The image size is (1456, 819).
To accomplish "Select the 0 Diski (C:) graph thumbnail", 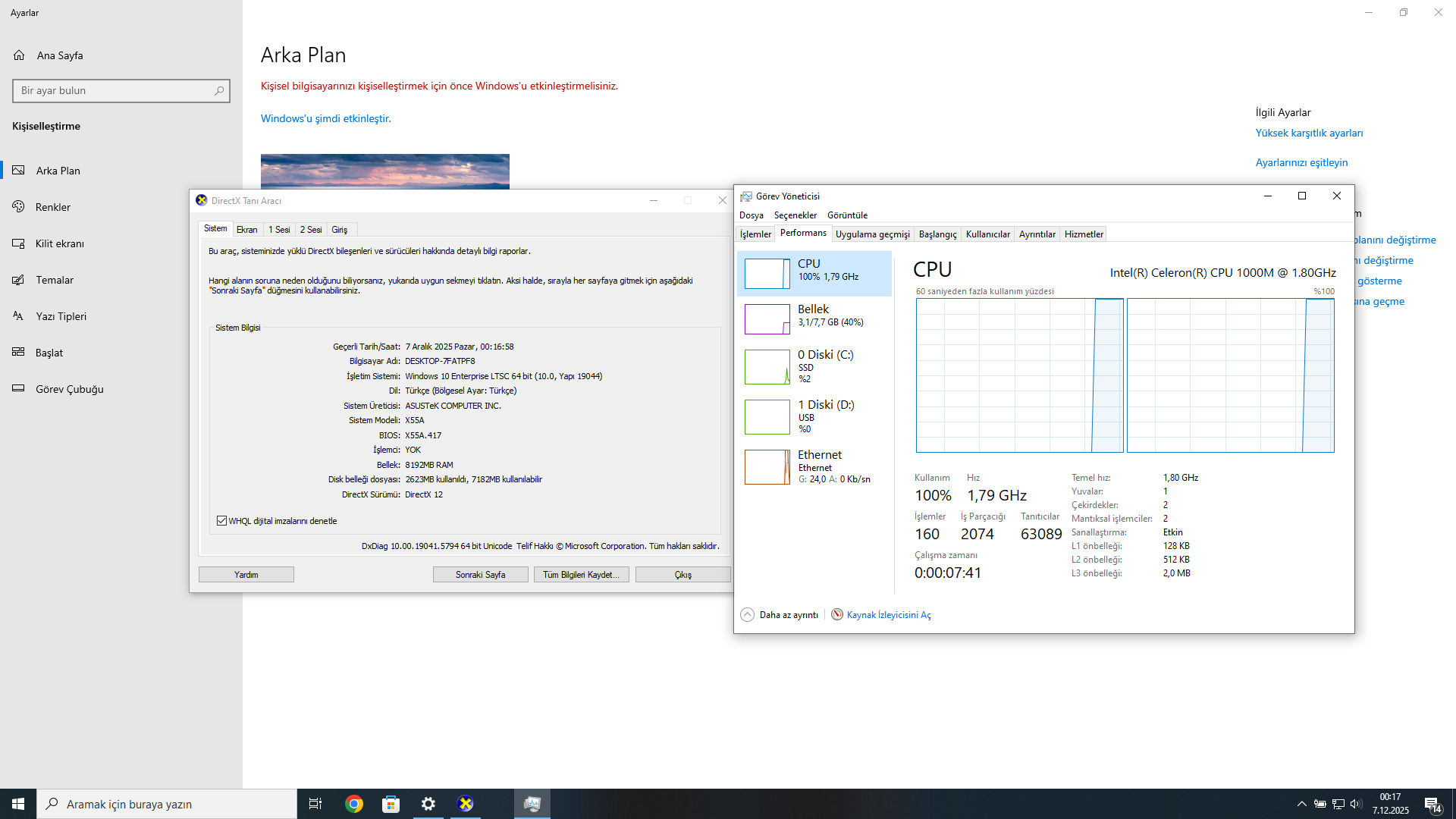I will [767, 367].
